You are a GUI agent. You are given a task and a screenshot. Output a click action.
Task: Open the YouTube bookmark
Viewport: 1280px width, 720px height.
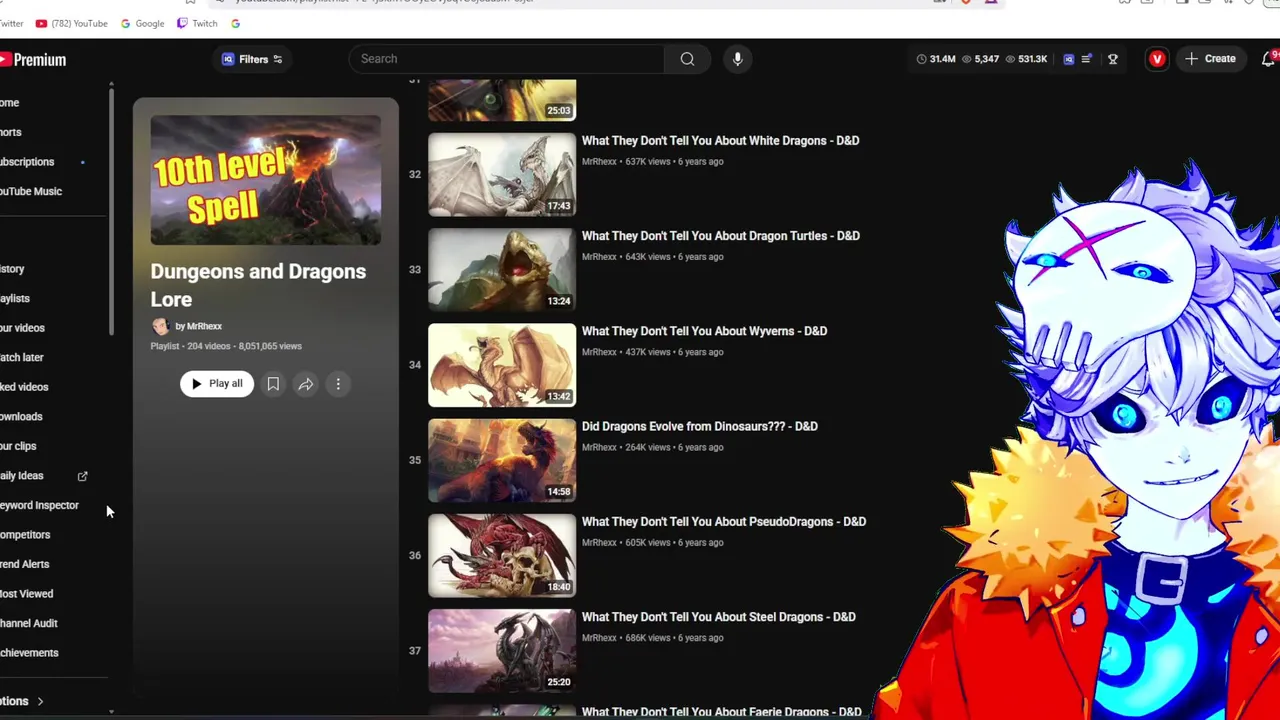pyautogui.click(x=71, y=23)
